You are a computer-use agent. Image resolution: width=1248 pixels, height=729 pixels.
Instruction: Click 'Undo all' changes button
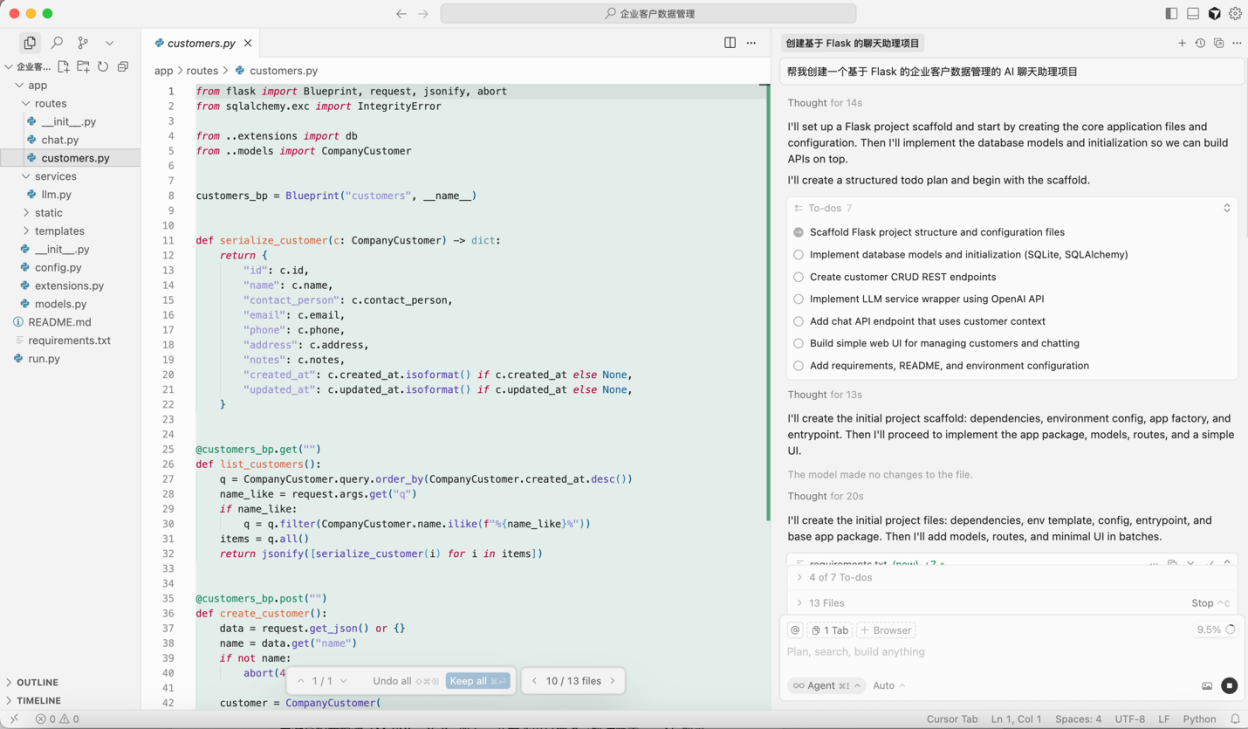392,681
